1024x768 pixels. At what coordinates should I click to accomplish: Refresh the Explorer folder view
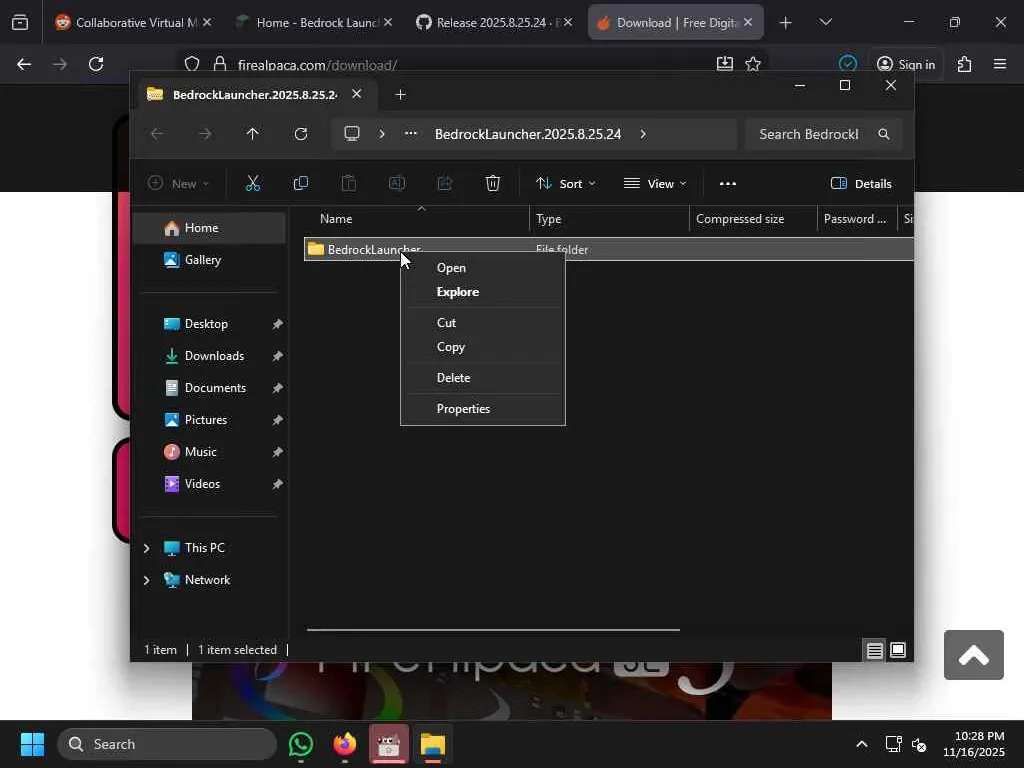tap(300, 134)
